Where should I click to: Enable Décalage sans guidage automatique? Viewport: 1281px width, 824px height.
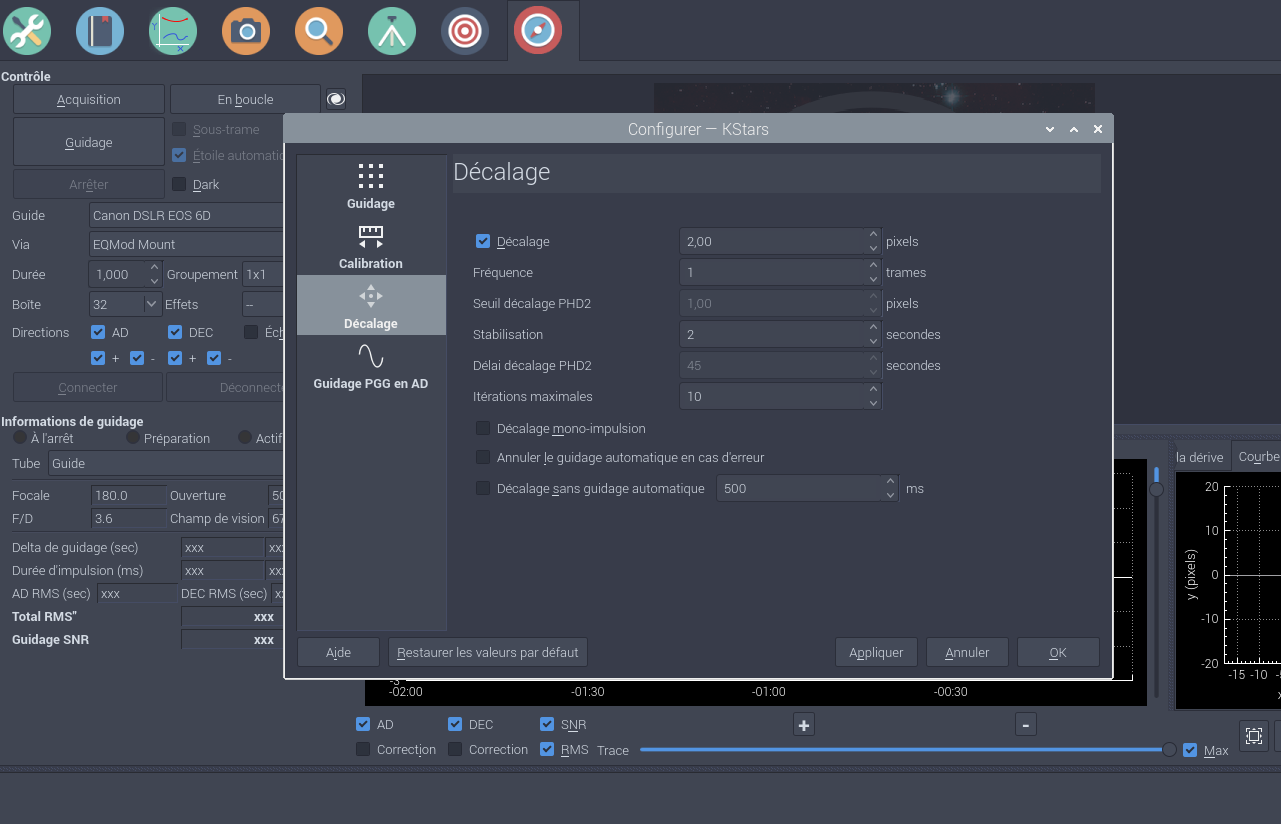pyautogui.click(x=483, y=488)
